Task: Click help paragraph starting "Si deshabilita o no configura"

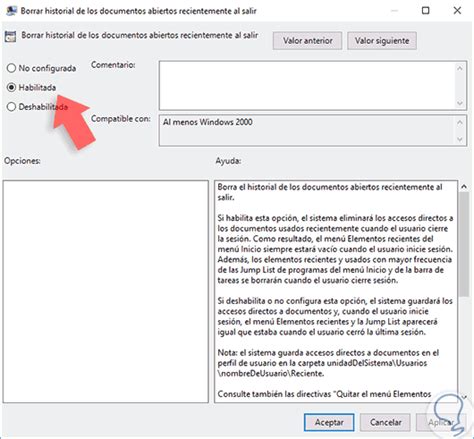Action: point(335,316)
